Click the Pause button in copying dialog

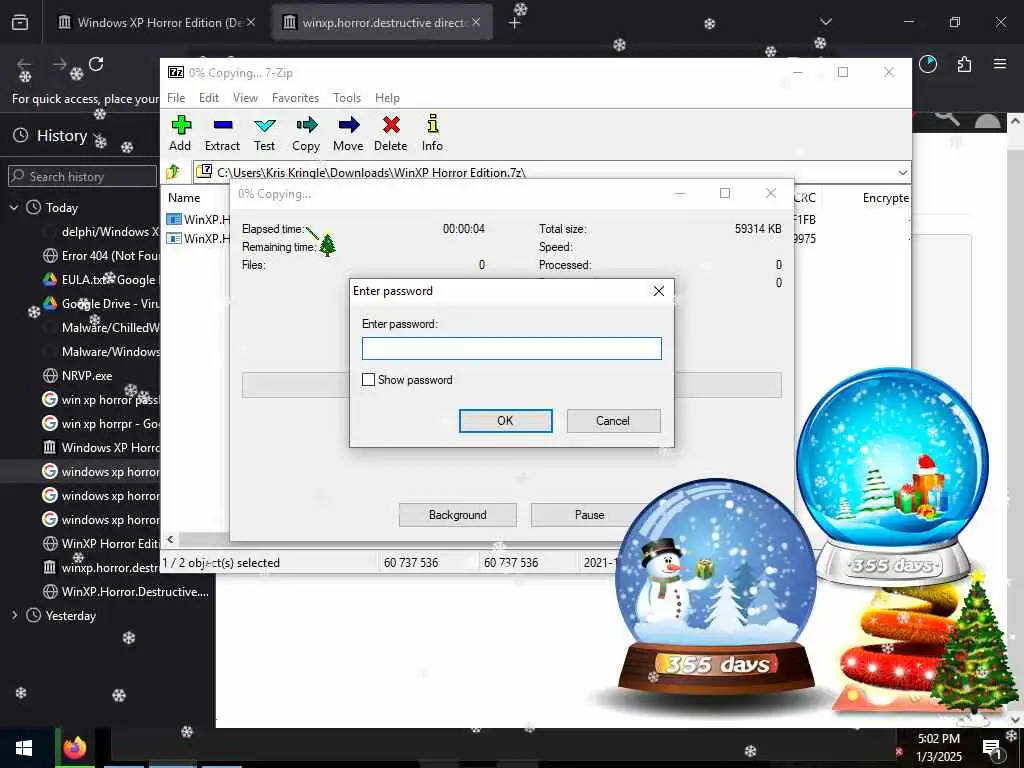click(x=590, y=515)
